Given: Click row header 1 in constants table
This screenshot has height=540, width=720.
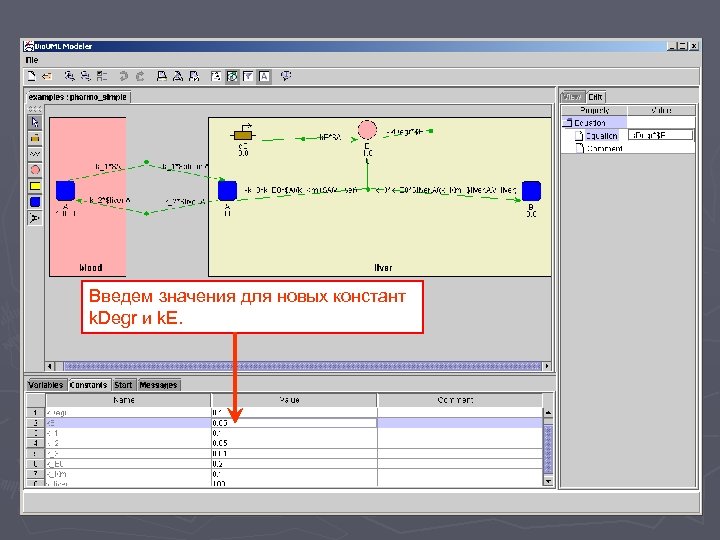Looking at the screenshot, I should [x=35, y=412].
